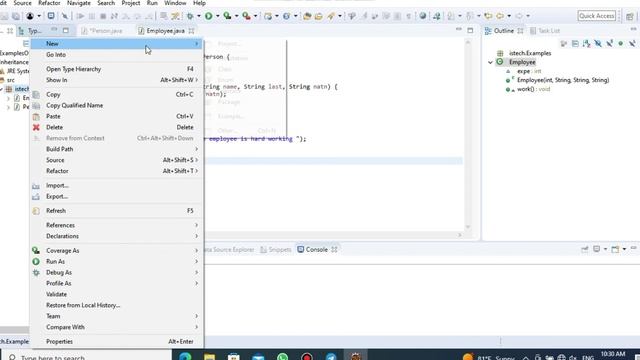Open the Run dropdown arrow beside green button
The height and width of the screenshot is (360, 640).
tap(217, 16)
